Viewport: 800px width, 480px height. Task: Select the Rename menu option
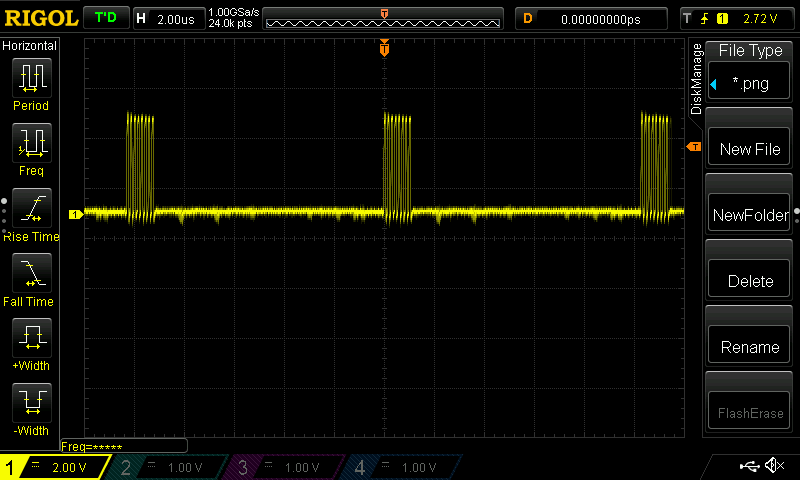(x=750, y=347)
